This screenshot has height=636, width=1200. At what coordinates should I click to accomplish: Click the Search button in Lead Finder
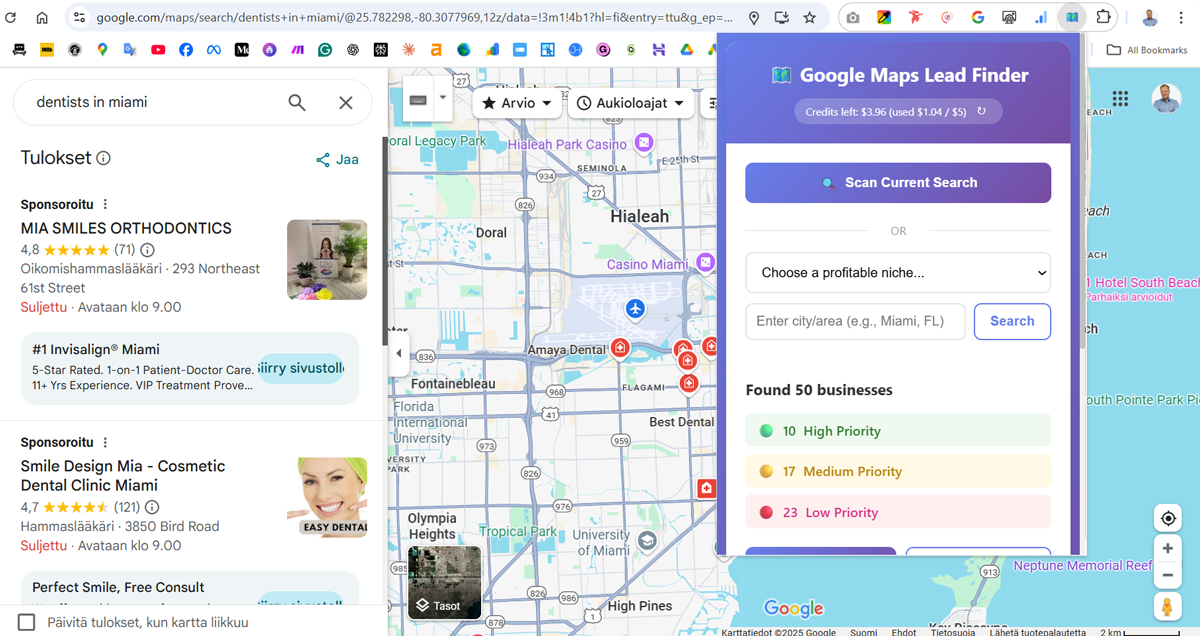(1012, 321)
